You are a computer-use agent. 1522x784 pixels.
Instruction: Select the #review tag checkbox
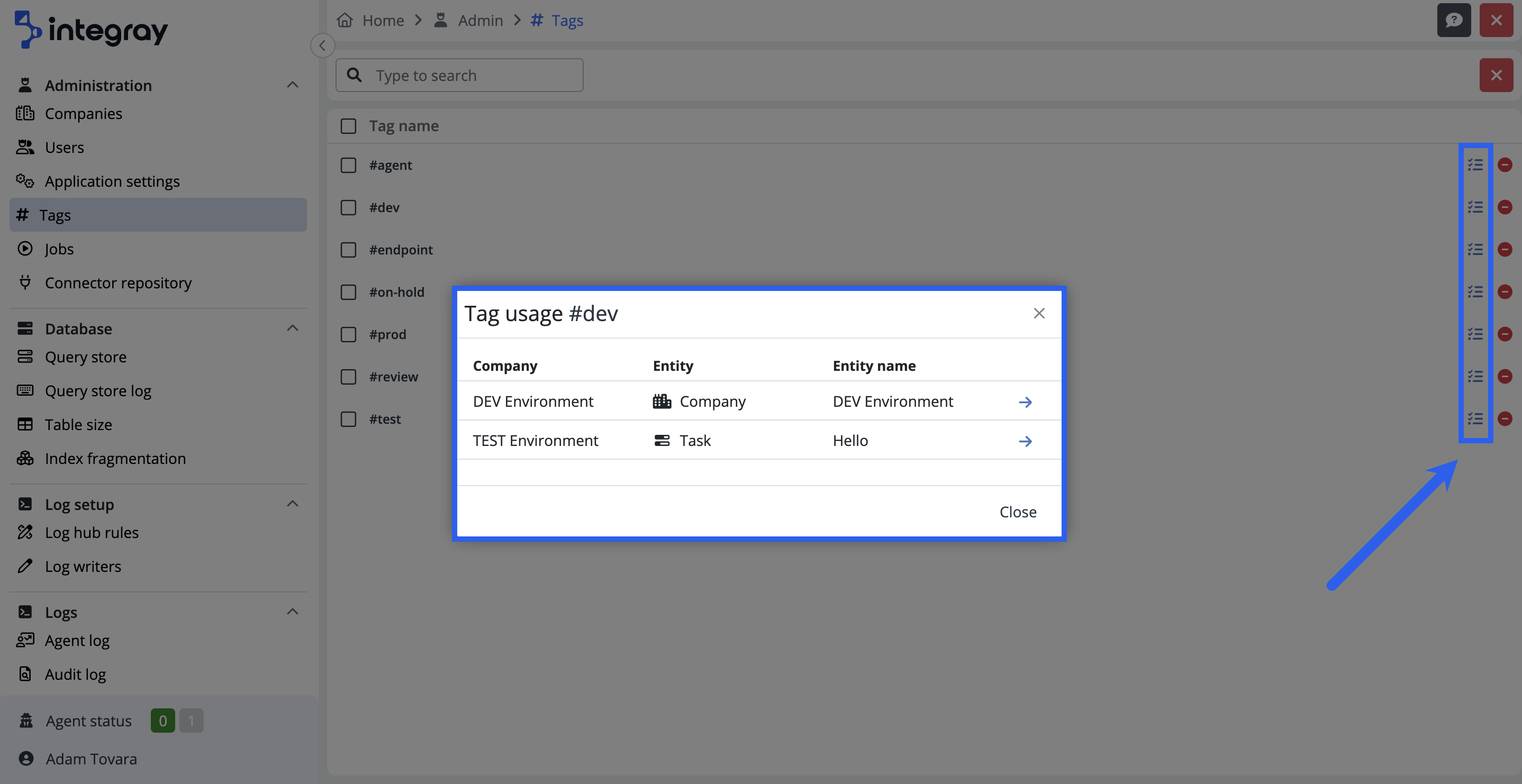349,376
